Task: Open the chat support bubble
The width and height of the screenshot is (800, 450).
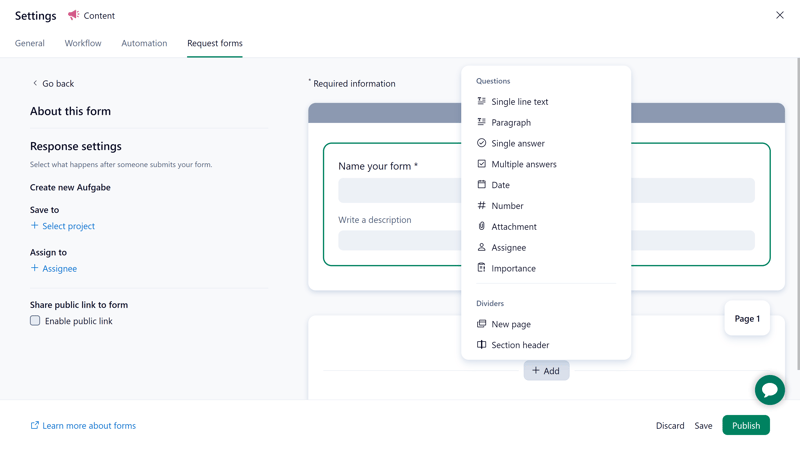Action: tap(769, 390)
